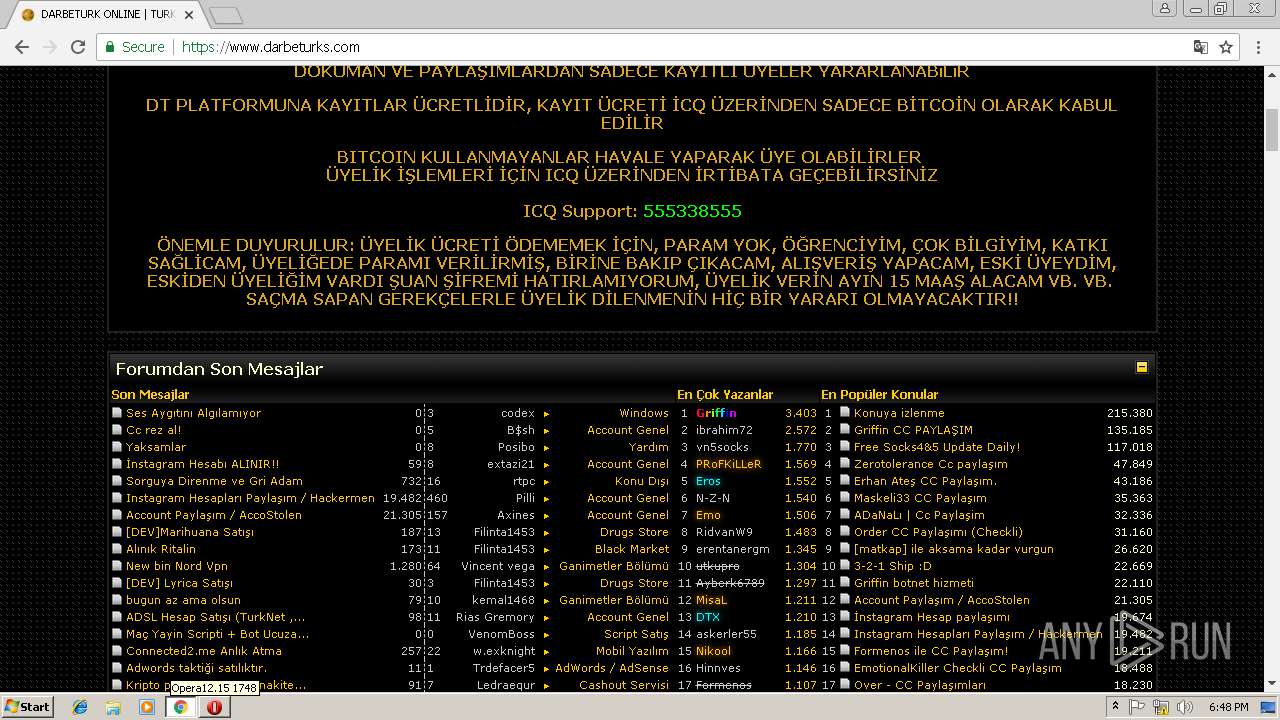Open thread 'Ses Aygıtını Algılamıyor'
The image size is (1280, 720).
(193, 413)
